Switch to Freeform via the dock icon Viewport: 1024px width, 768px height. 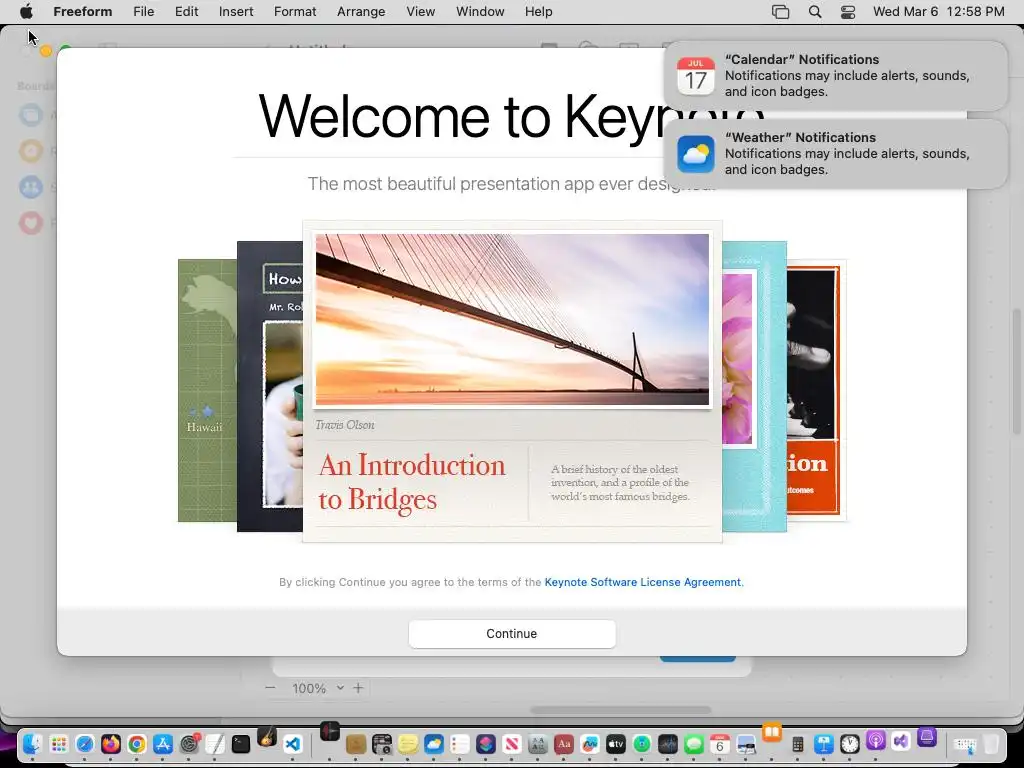590,744
